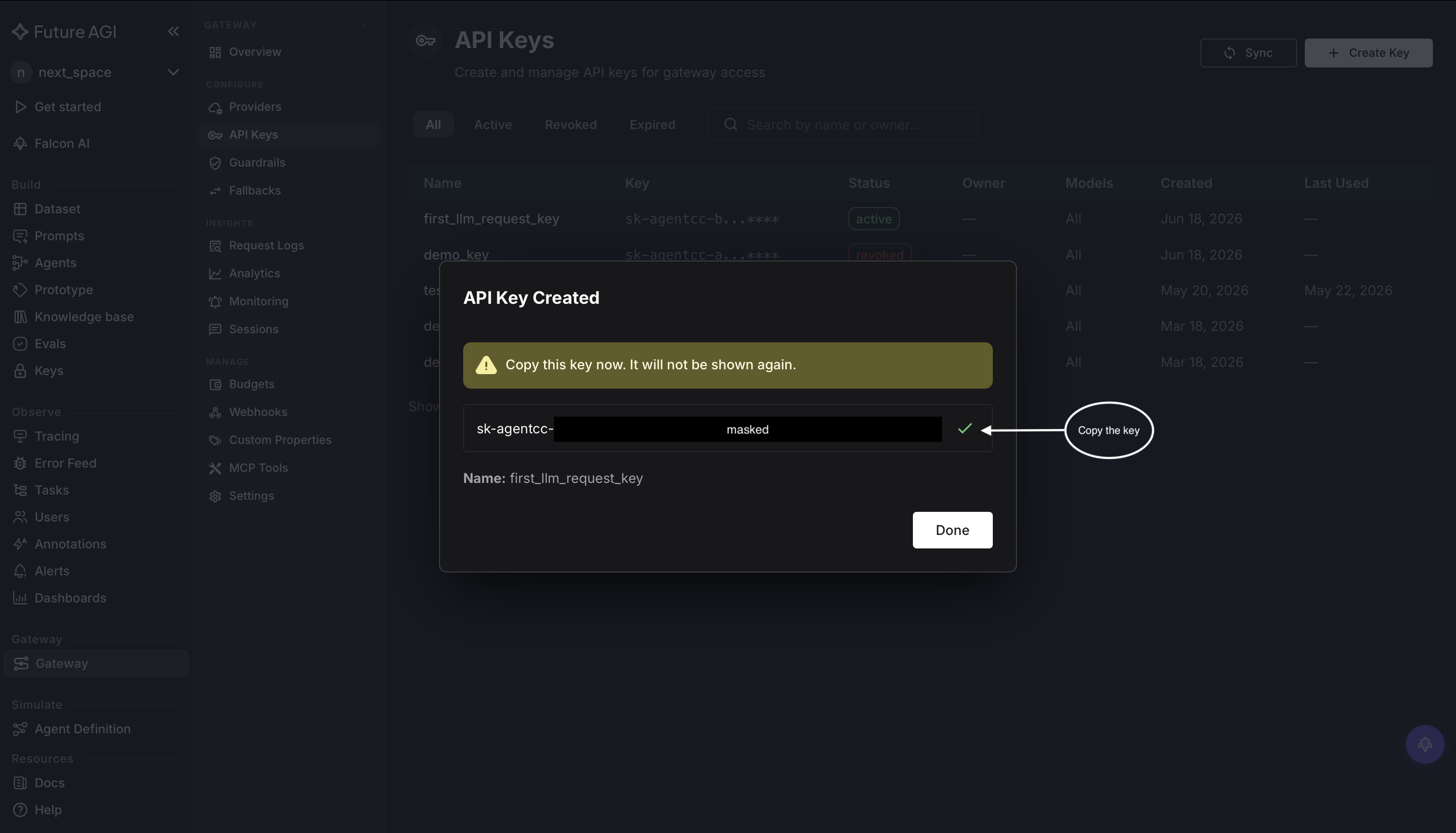The height and width of the screenshot is (833, 1456).
Task: Click the active status badge
Action: click(873, 219)
